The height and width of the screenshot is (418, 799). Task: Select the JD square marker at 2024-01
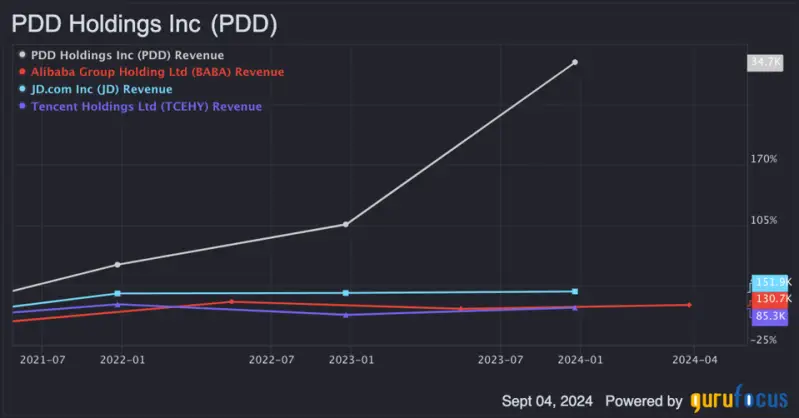[575, 292]
